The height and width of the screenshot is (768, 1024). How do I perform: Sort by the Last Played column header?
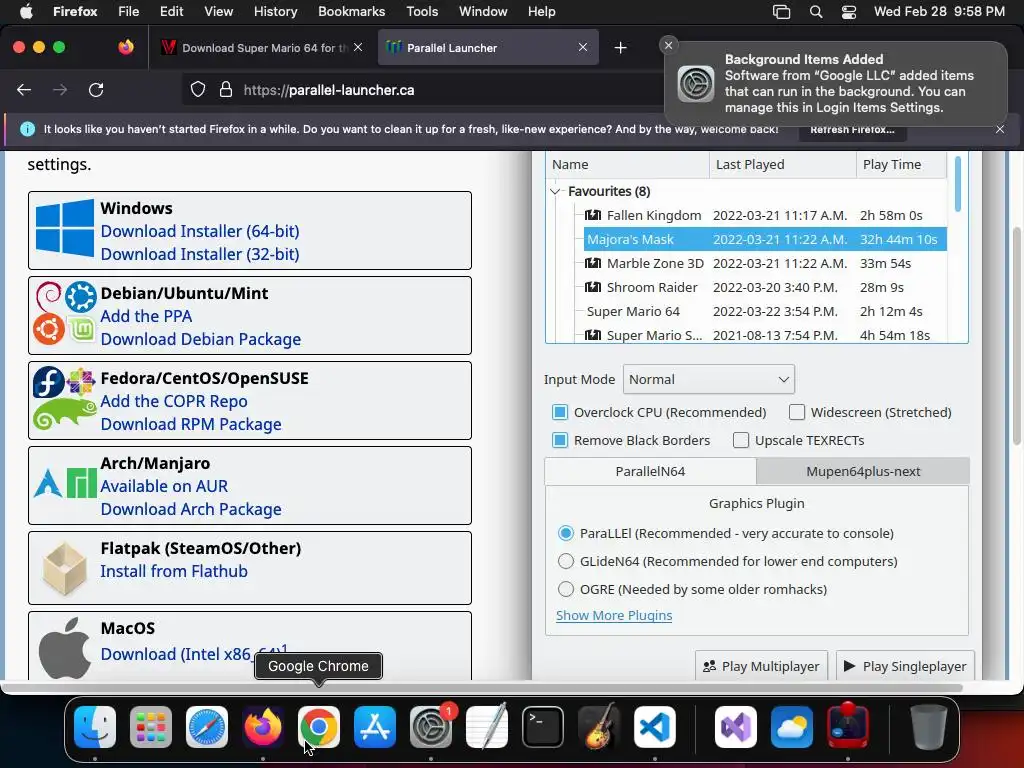[783, 165]
